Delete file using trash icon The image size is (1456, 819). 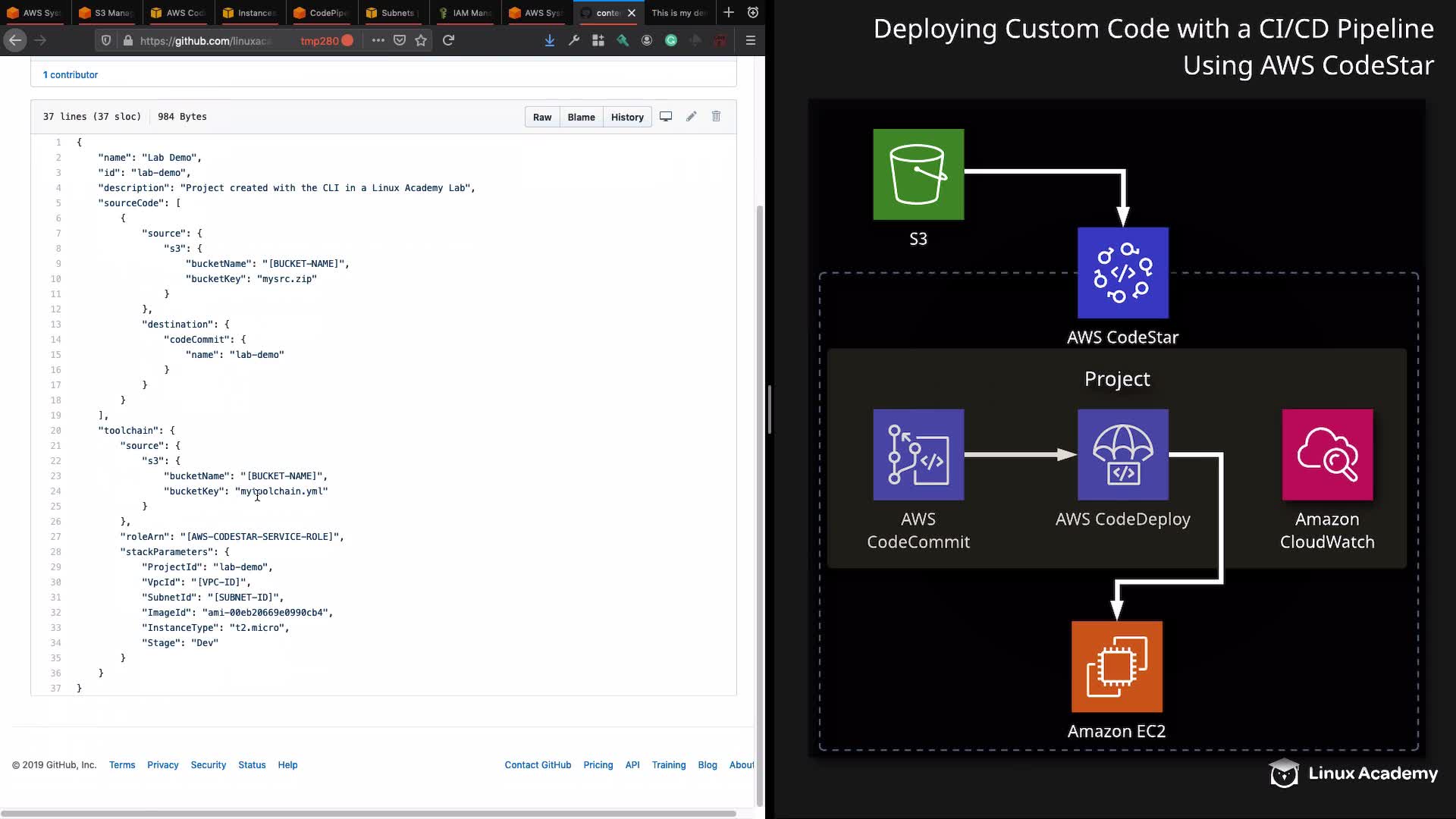[716, 117]
